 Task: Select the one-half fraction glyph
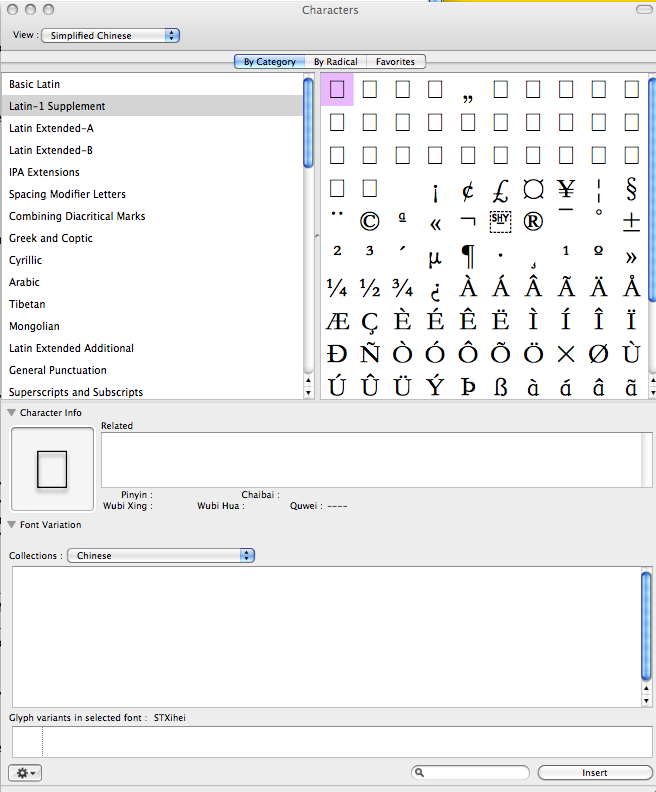tap(369, 288)
